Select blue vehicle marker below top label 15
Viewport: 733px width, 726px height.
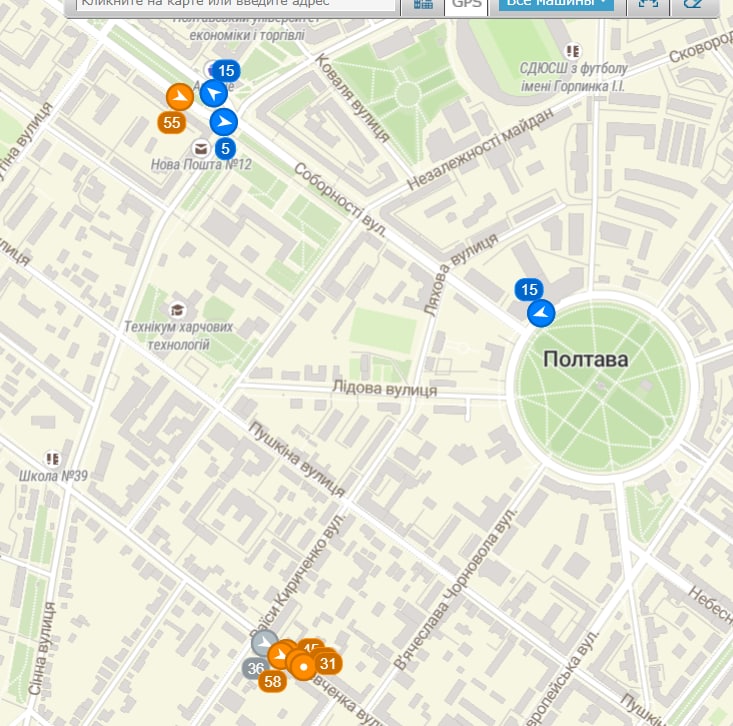coord(214,93)
